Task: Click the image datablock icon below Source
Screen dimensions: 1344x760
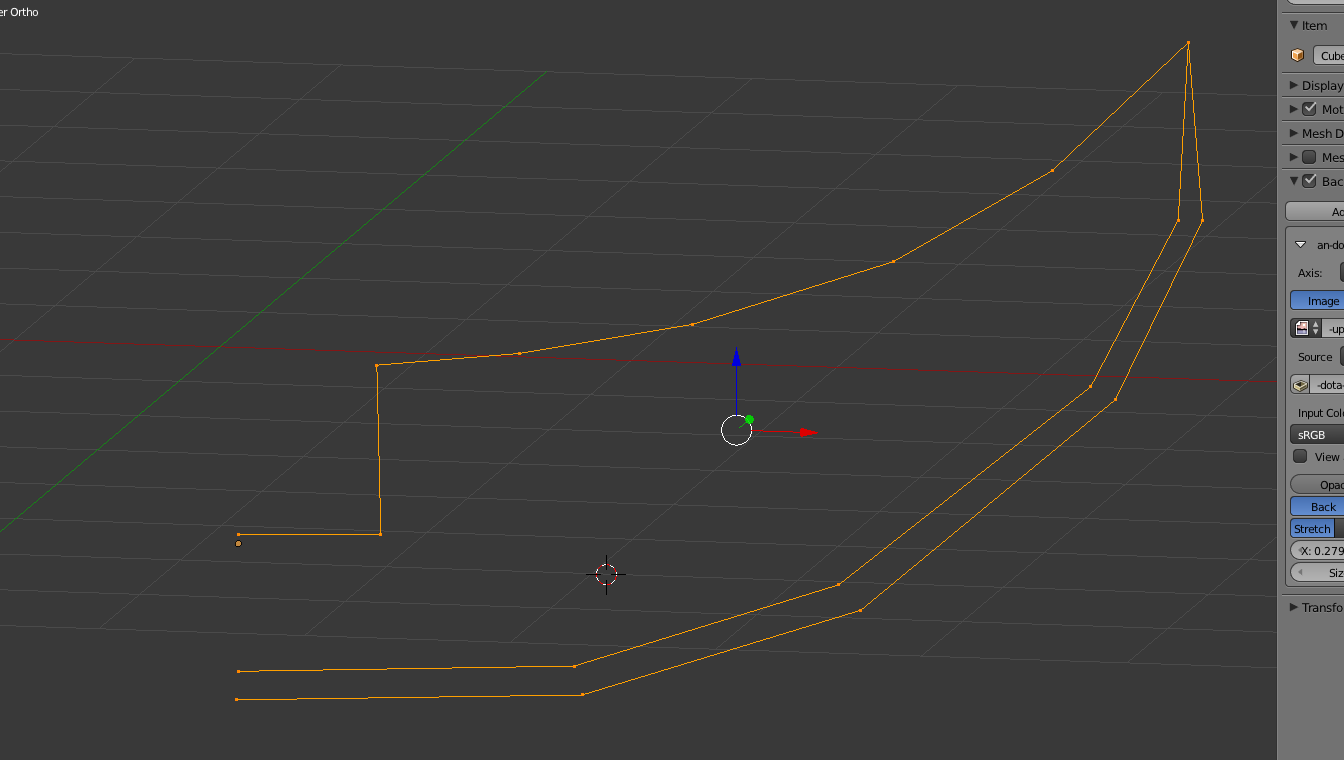Action: point(1300,385)
